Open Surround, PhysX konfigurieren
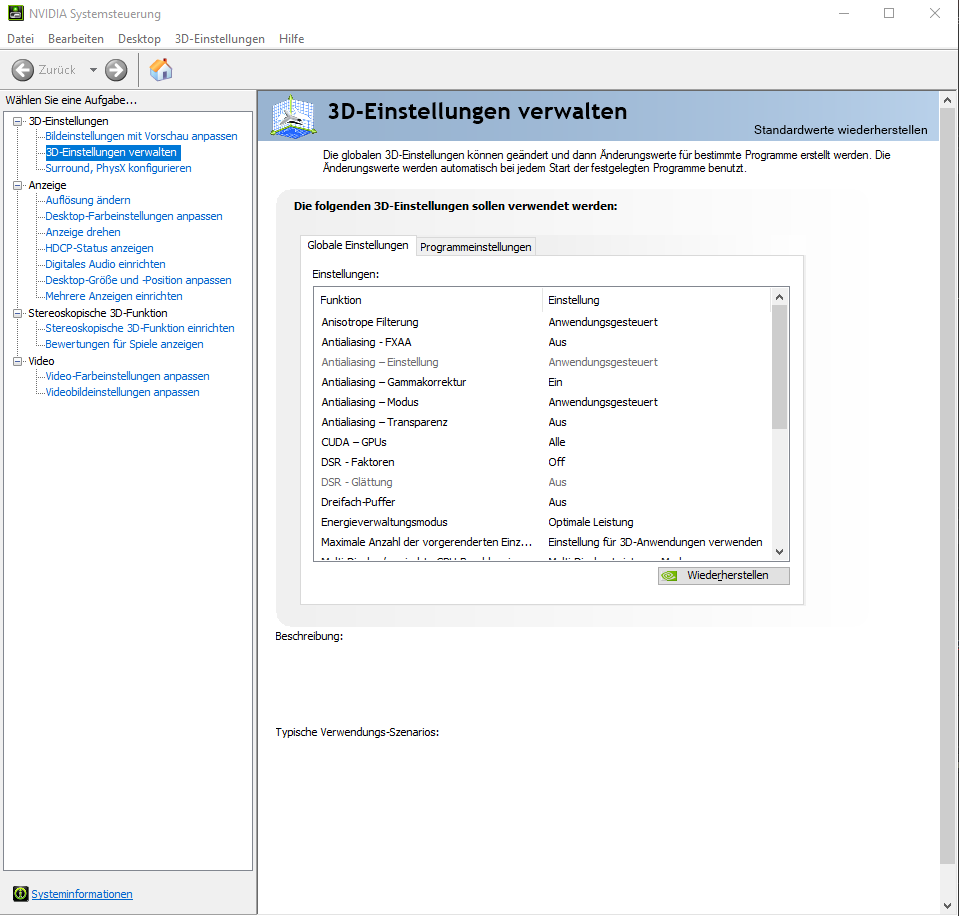The image size is (959, 916). point(118,168)
